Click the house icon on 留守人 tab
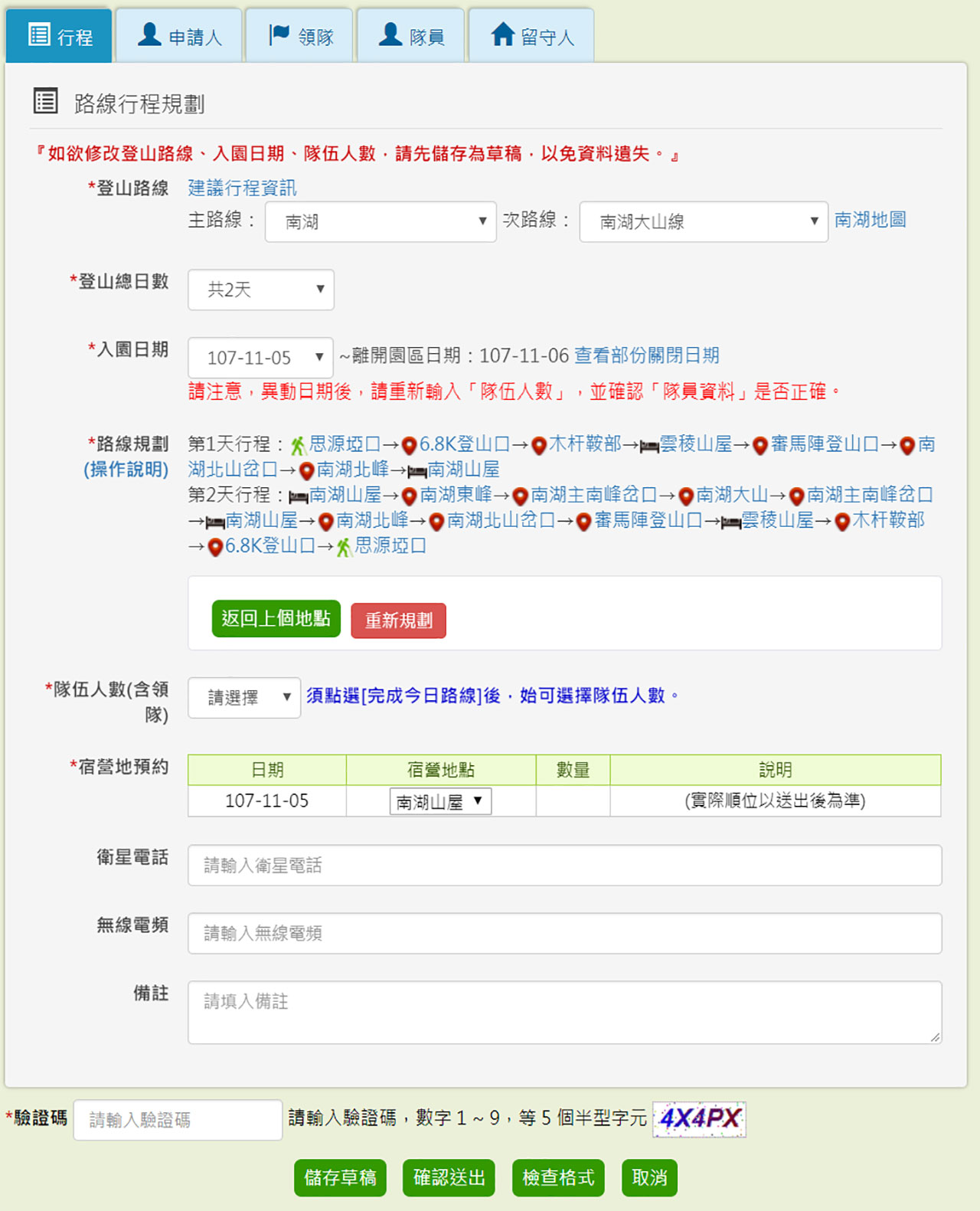Viewport: 980px width, 1211px height. point(502,34)
